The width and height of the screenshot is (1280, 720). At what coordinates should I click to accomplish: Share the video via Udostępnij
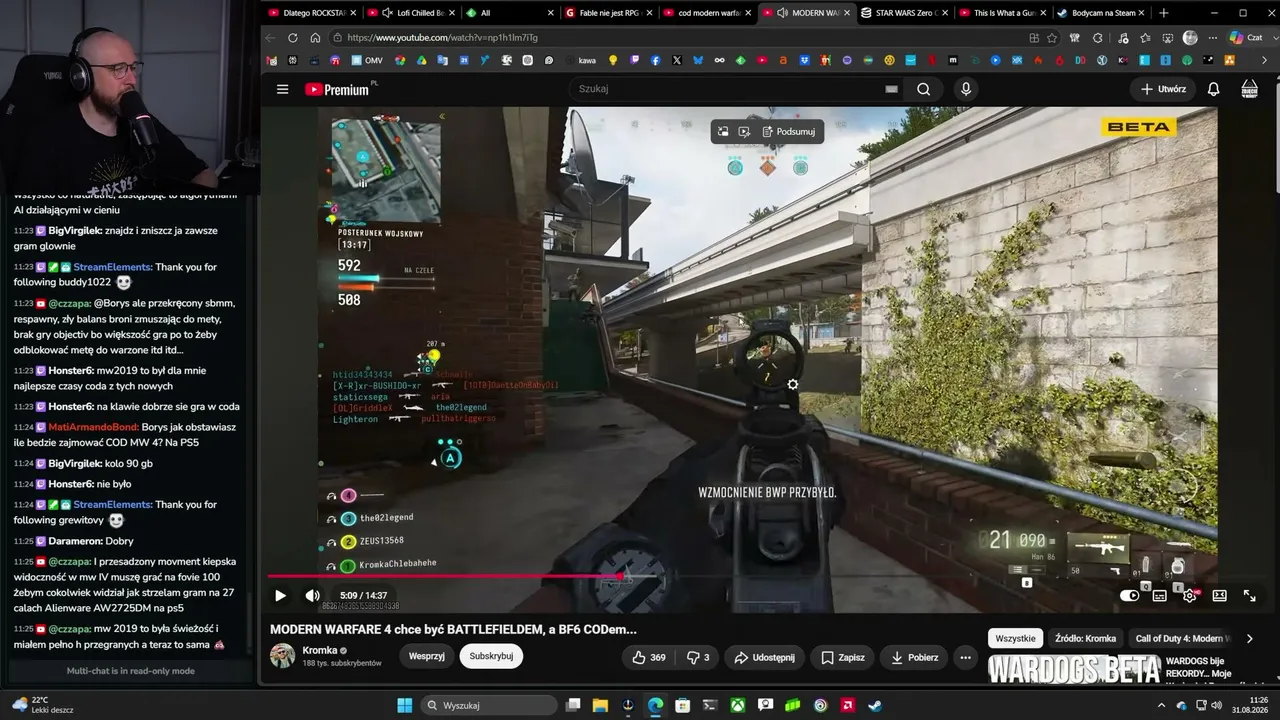coord(764,657)
